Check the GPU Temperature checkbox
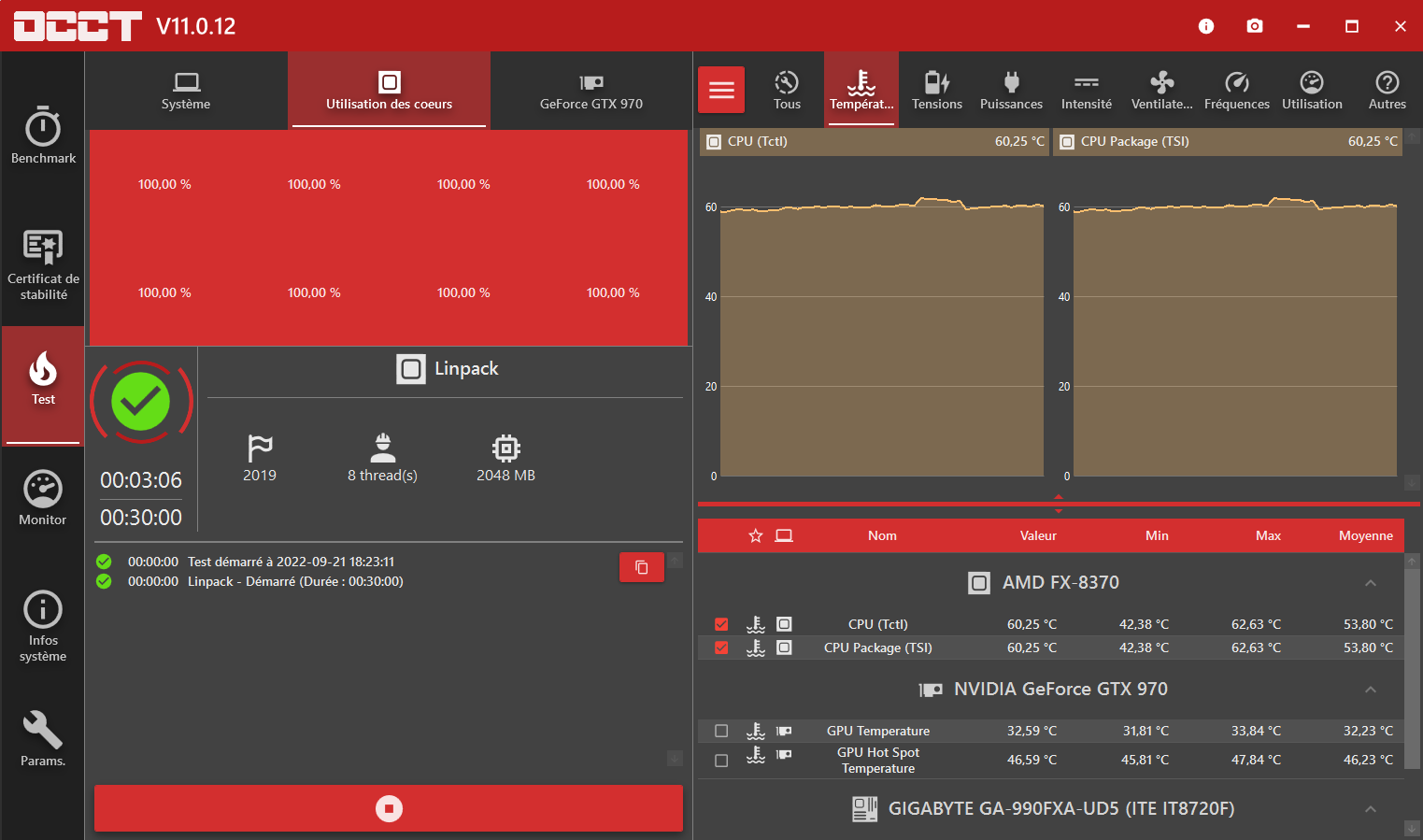 721,731
